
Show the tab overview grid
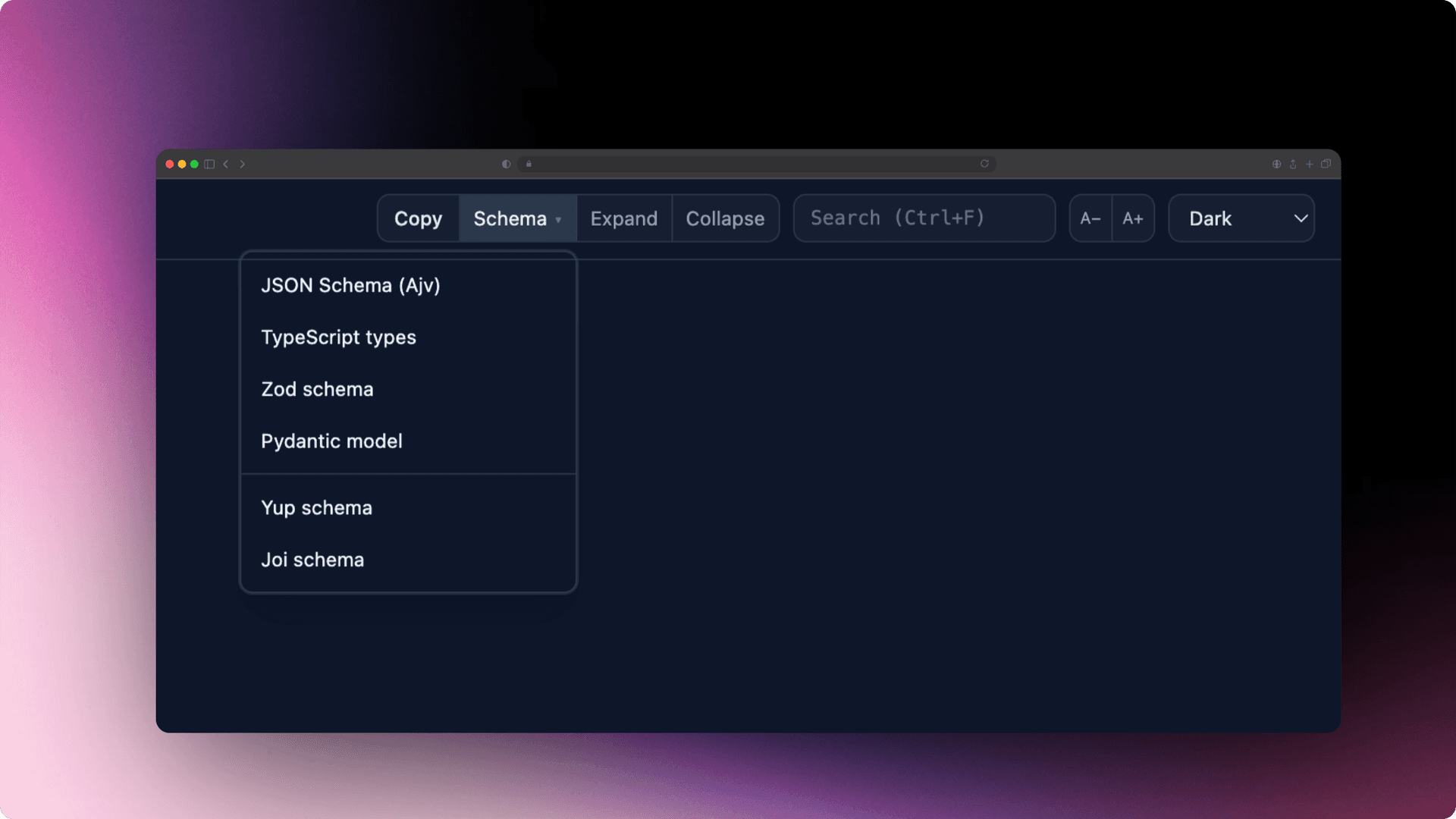point(1326,164)
